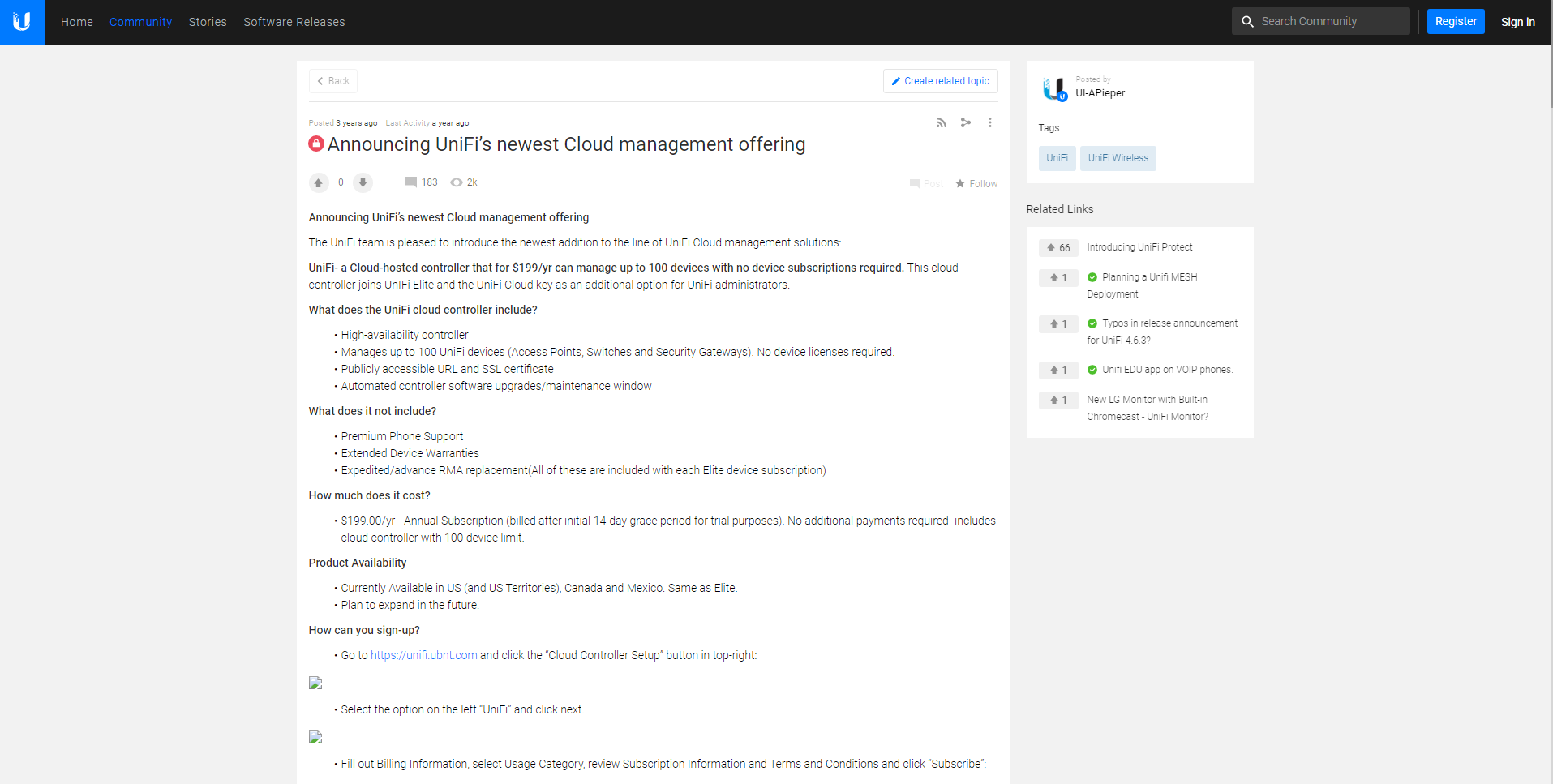The image size is (1553, 784).
Task: Click Create related topic
Action: point(941,81)
